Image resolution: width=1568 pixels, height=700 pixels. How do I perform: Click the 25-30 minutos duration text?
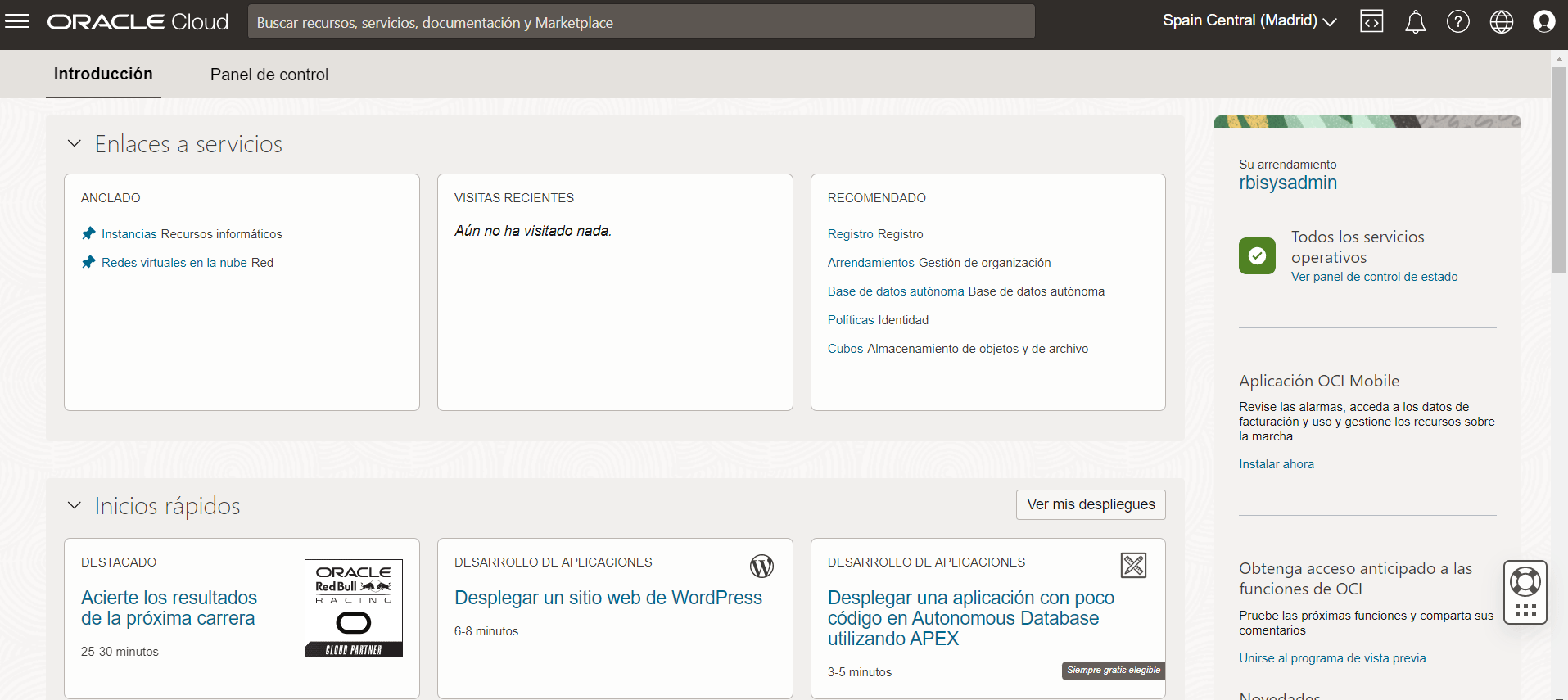pos(120,652)
